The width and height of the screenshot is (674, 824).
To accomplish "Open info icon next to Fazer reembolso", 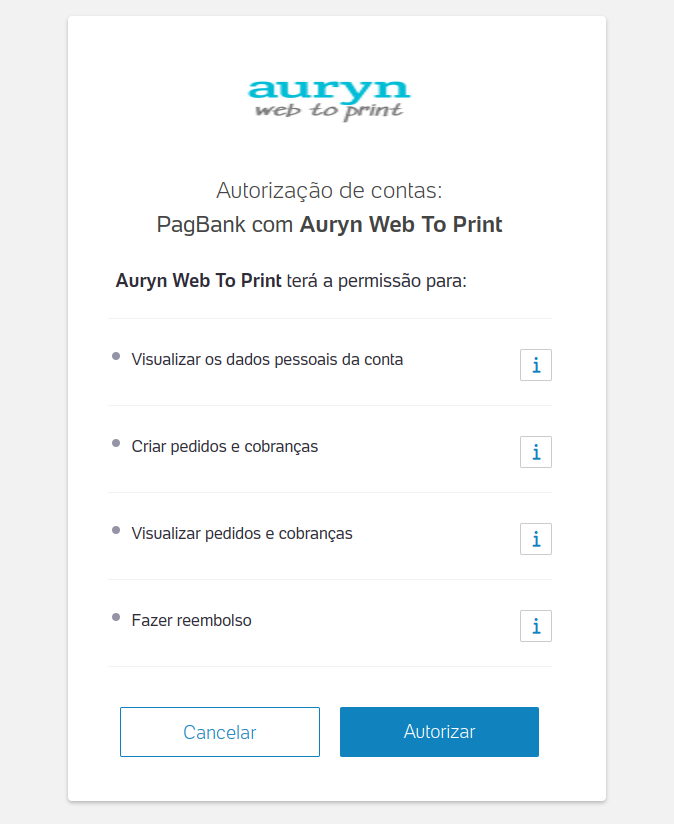I will pyautogui.click(x=535, y=626).
